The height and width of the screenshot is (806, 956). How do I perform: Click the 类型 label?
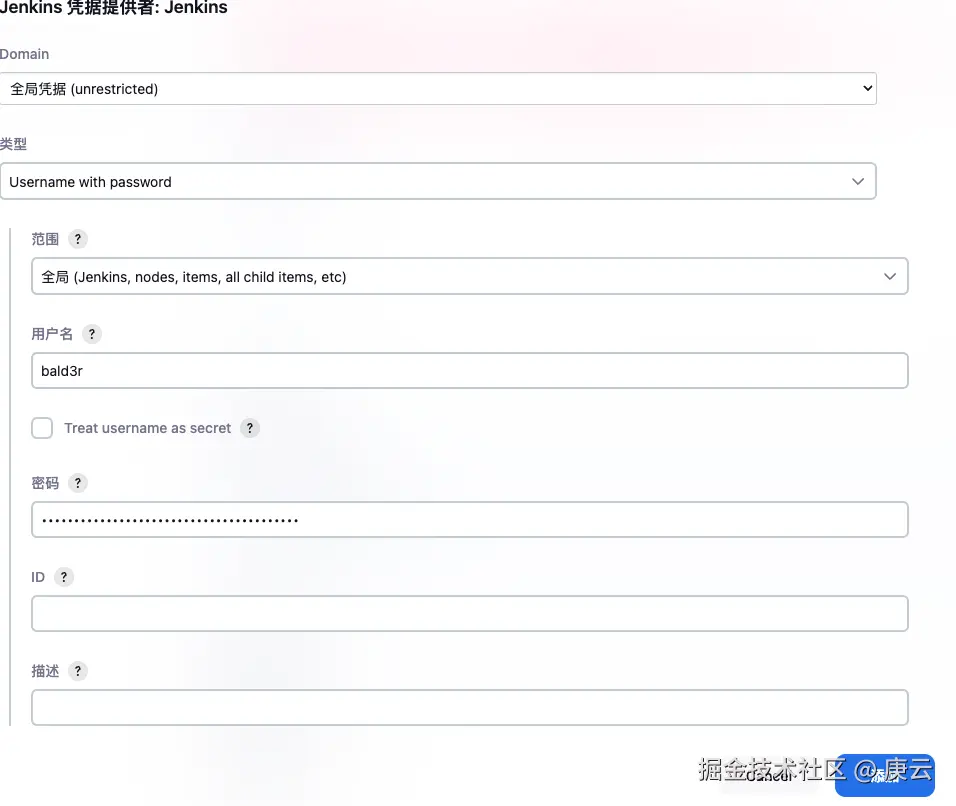pos(13,144)
